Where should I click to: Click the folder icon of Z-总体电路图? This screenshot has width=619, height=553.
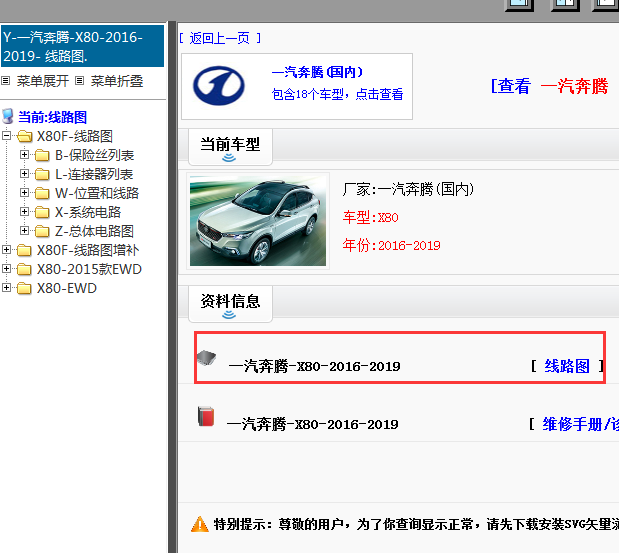click(x=42, y=231)
